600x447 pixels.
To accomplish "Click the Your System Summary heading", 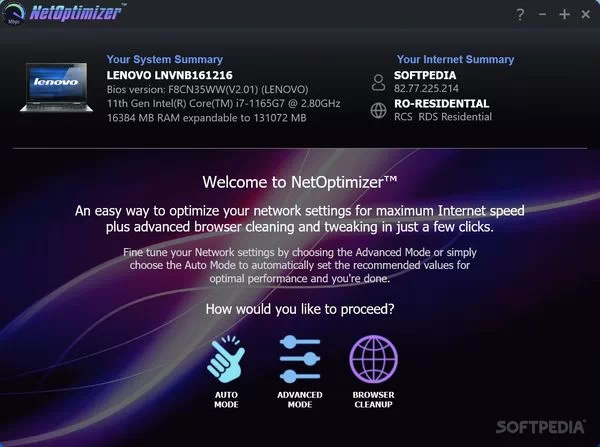I will click(165, 59).
